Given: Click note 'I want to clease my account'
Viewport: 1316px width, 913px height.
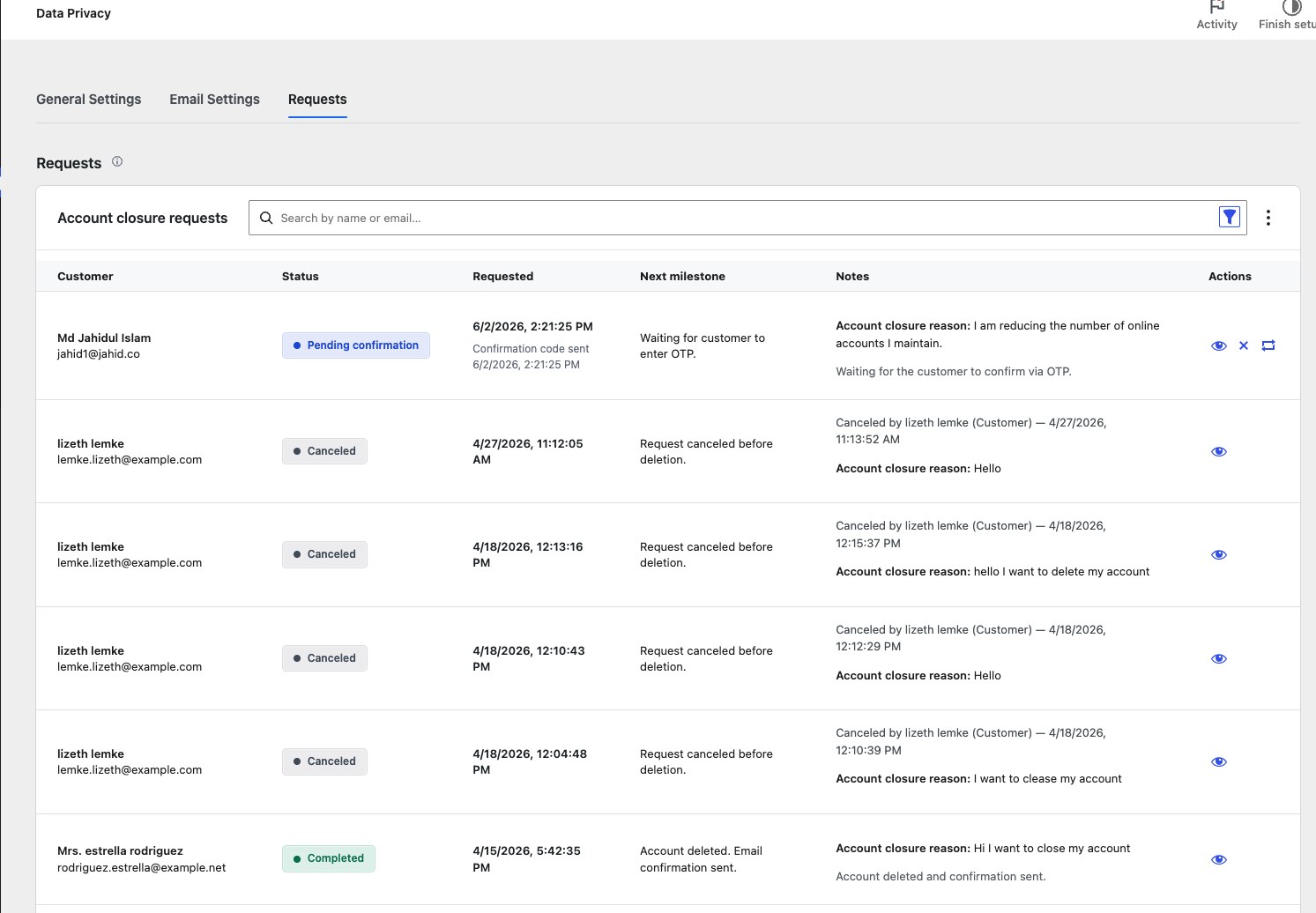Looking at the screenshot, I should coord(1048,779).
